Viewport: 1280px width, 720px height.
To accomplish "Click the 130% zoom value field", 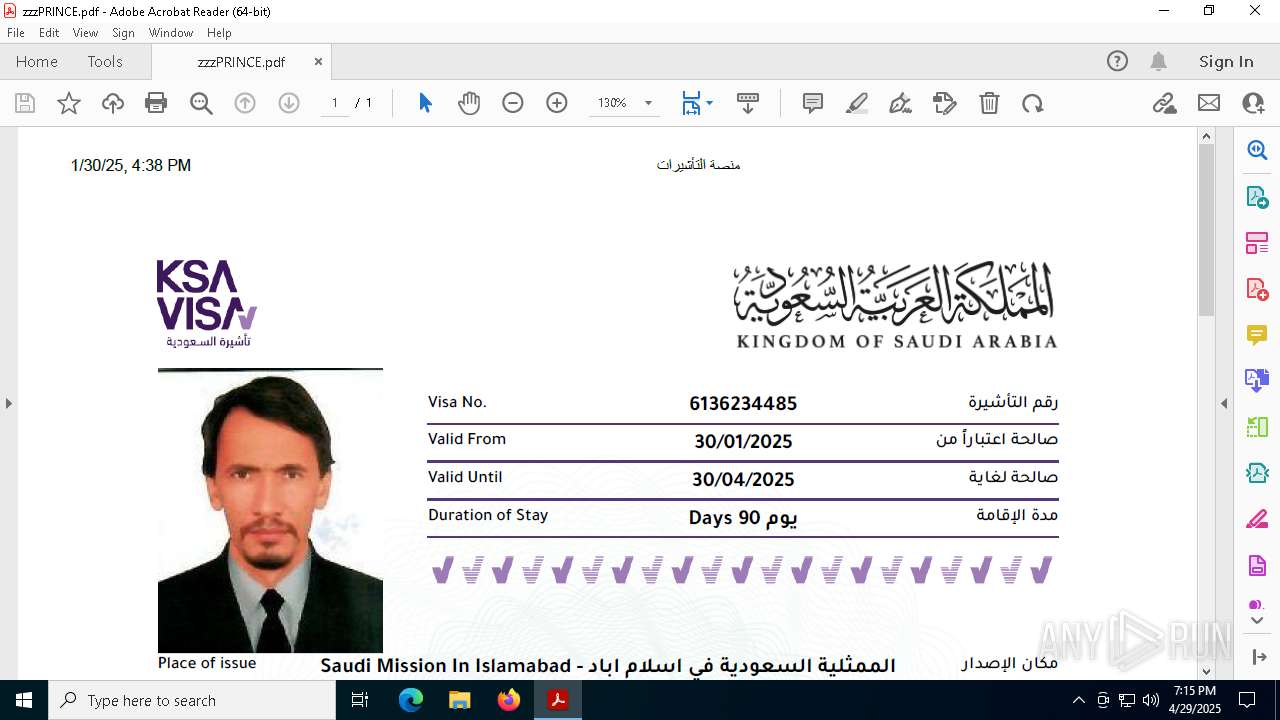I will pyautogui.click(x=612, y=103).
